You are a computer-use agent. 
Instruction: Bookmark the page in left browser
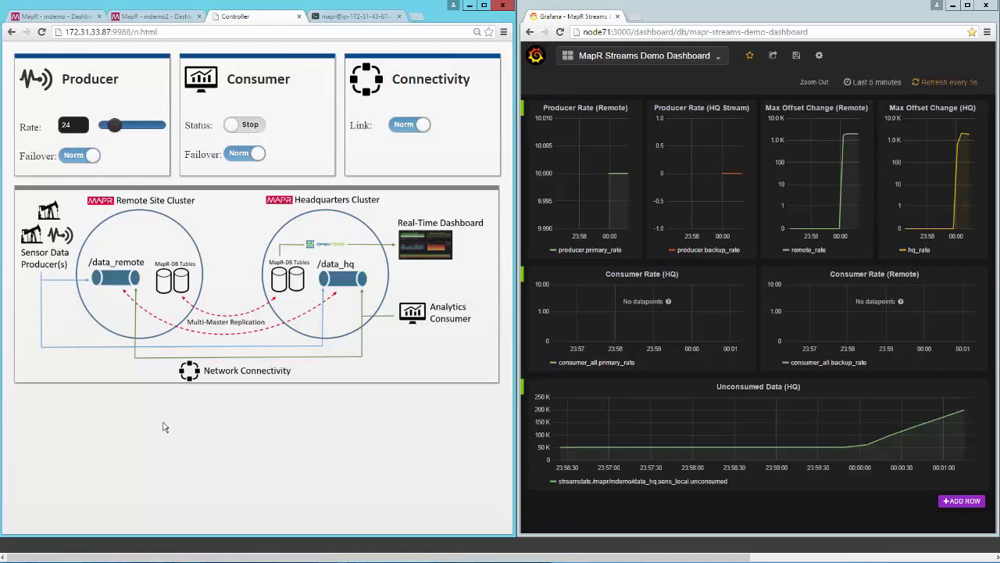coord(489,32)
